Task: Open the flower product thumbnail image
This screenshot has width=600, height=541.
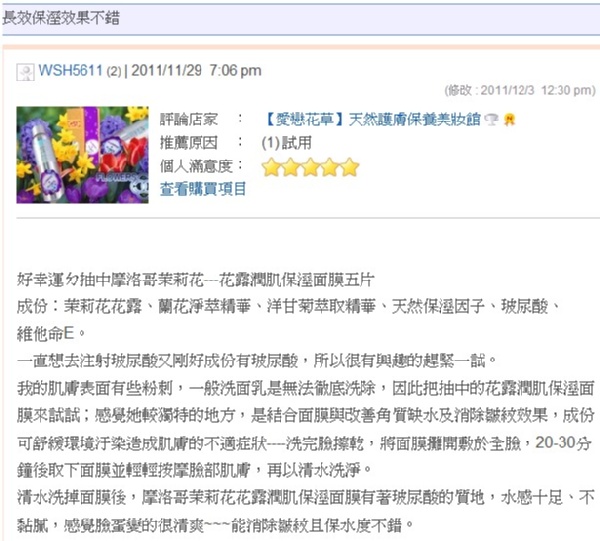Action: coord(82,155)
